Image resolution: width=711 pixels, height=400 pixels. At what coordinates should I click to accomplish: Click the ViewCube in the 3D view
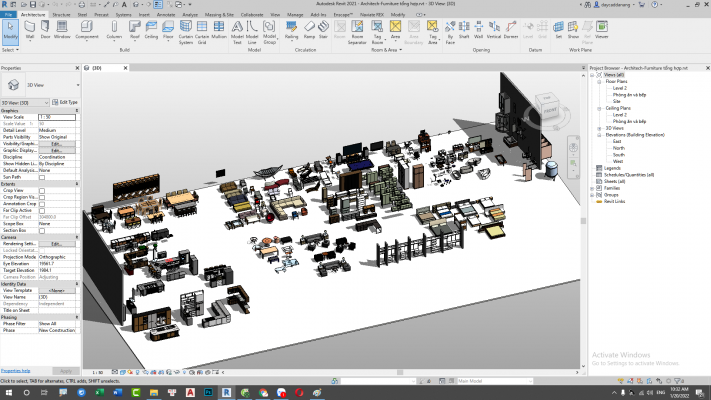(546, 104)
